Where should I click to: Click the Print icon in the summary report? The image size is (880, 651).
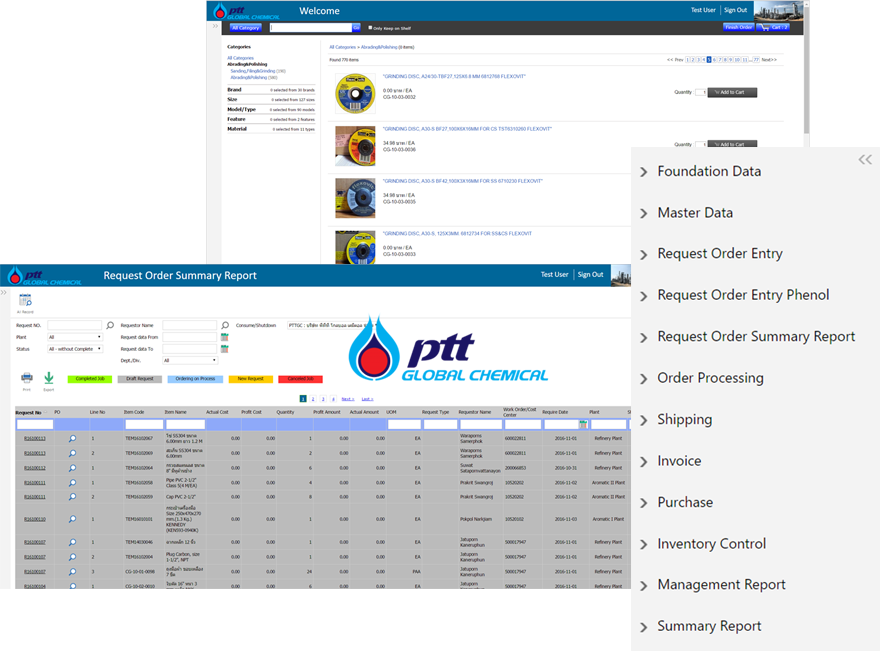tap(26, 378)
